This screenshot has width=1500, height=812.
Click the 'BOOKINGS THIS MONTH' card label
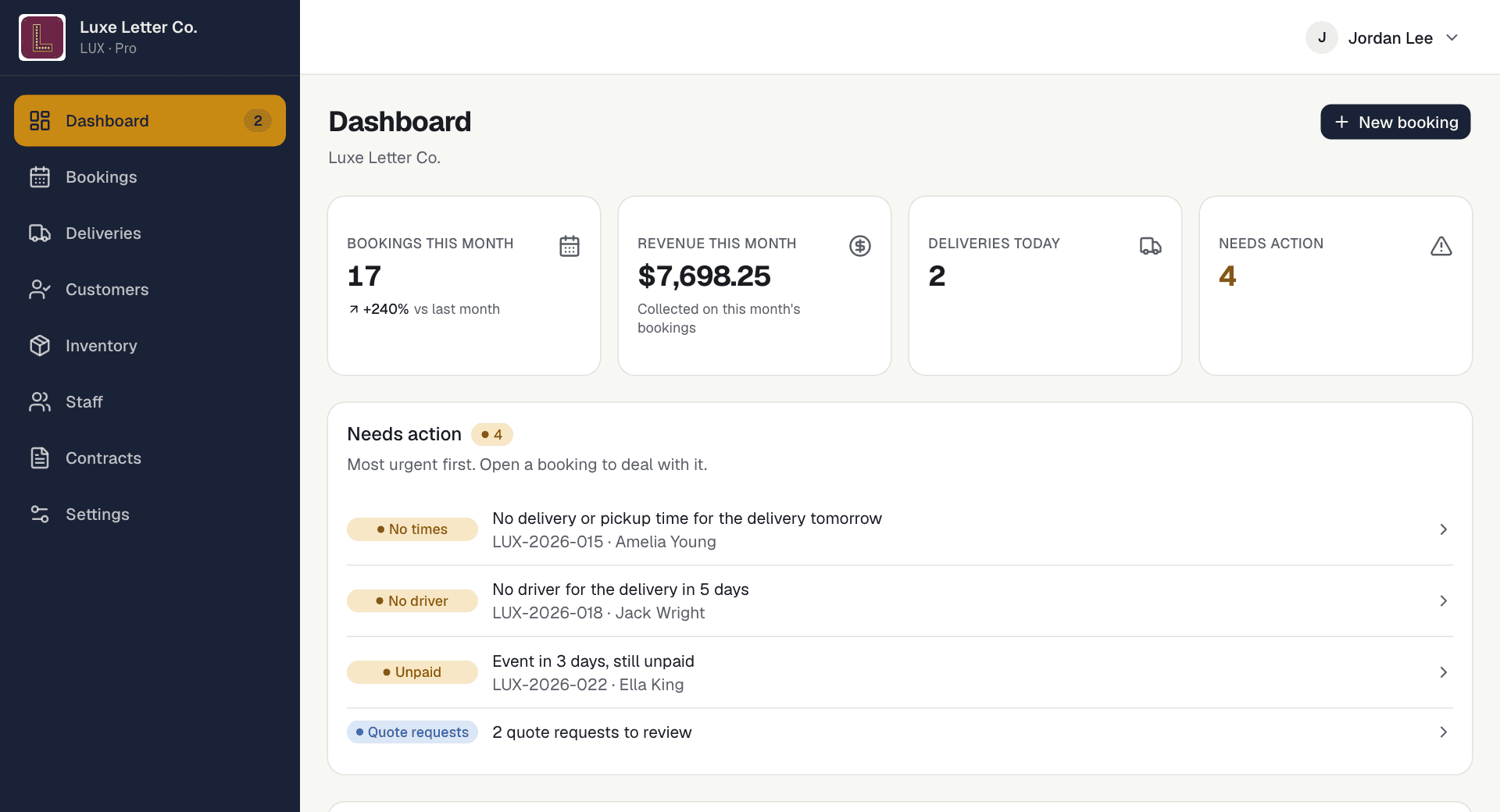coord(430,244)
